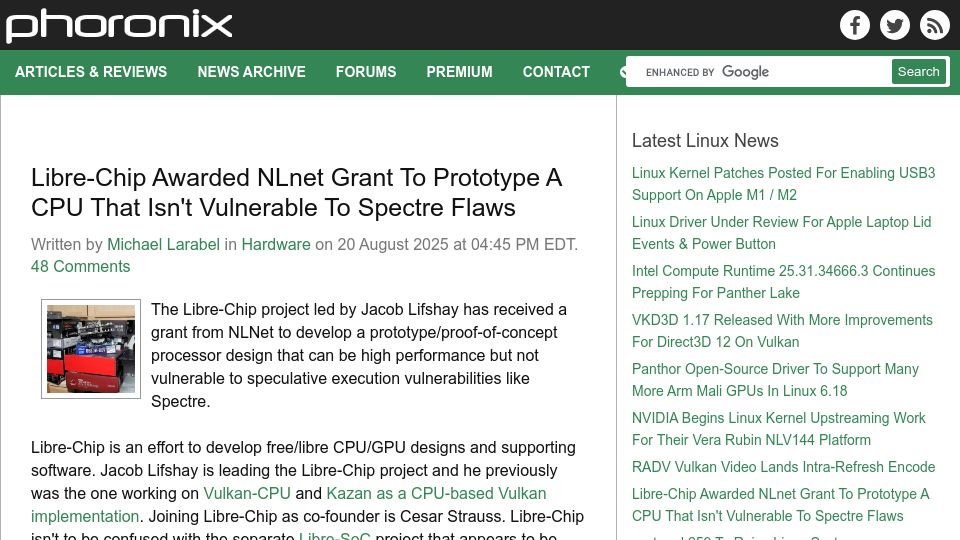Open author Michael Larabel link
The height and width of the screenshot is (540, 960).
tap(163, 244)
